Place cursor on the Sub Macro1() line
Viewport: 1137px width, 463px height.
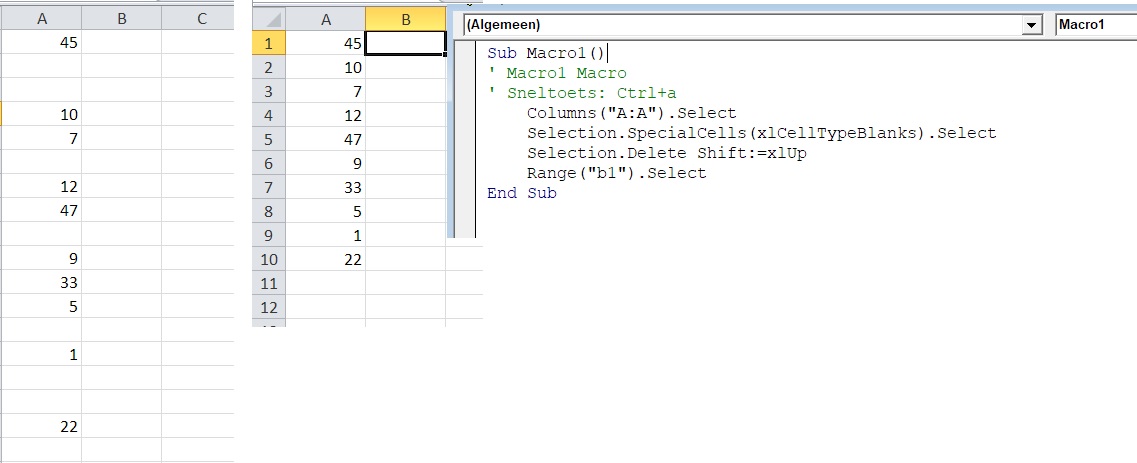click(x=546, y=53)
